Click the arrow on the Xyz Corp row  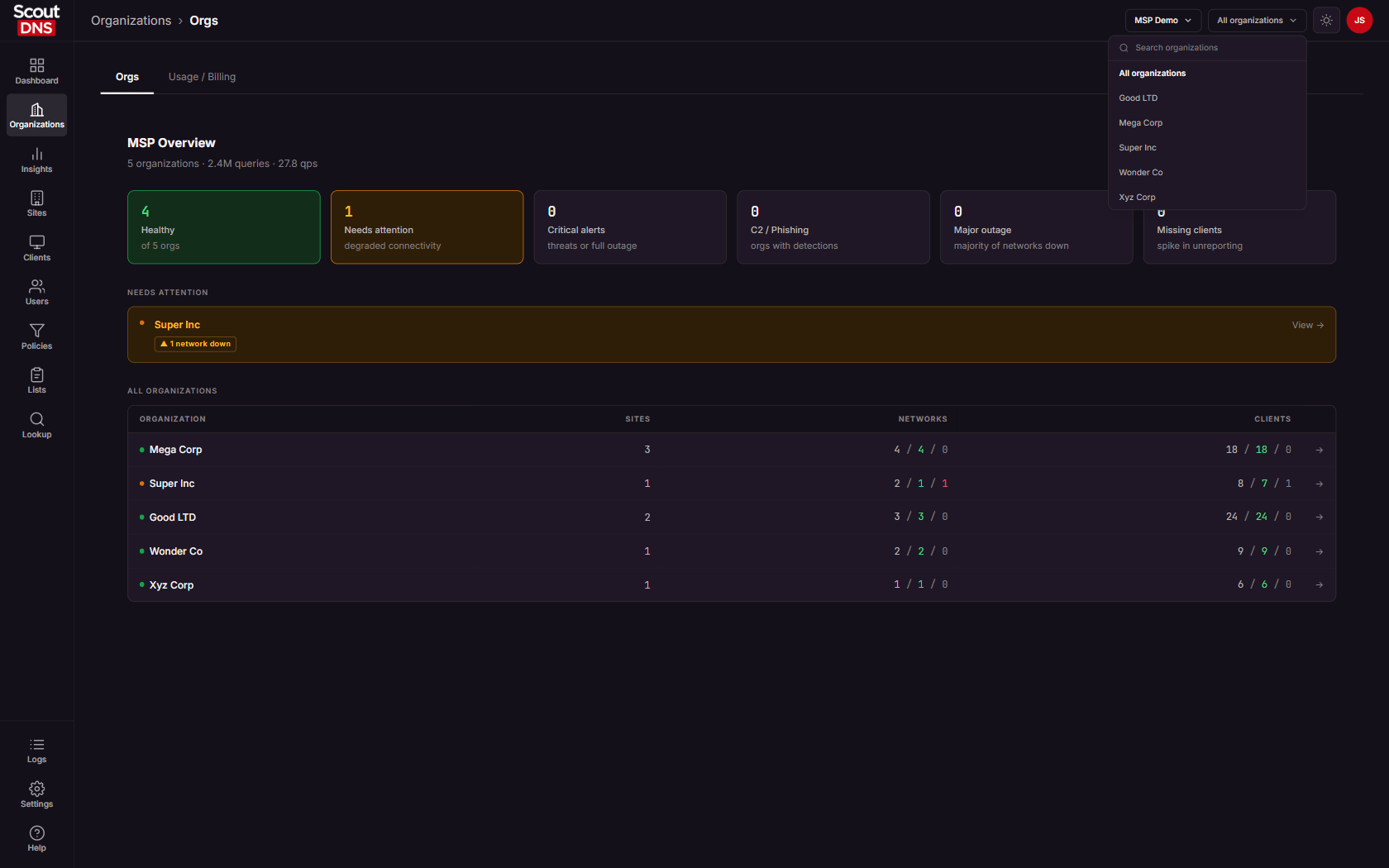coord(1320,585)
